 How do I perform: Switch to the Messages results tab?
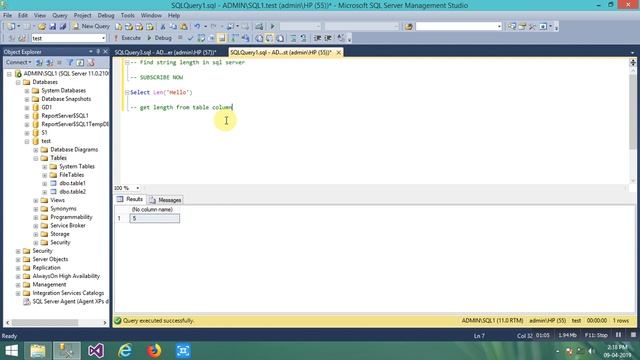[x=165, y=200]
